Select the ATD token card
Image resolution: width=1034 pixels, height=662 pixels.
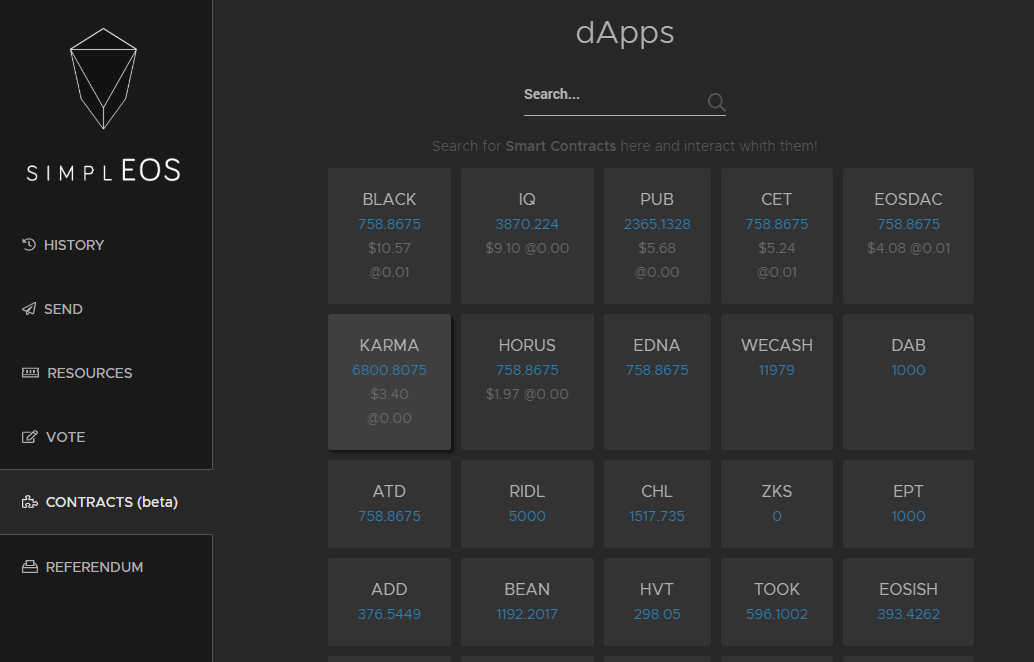tap(389, 504)
